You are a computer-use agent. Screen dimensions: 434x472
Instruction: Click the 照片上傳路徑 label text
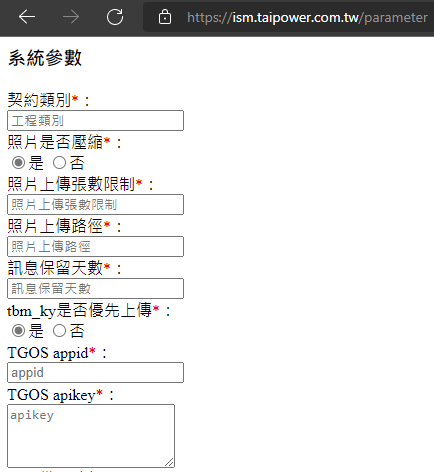(55, 226)
